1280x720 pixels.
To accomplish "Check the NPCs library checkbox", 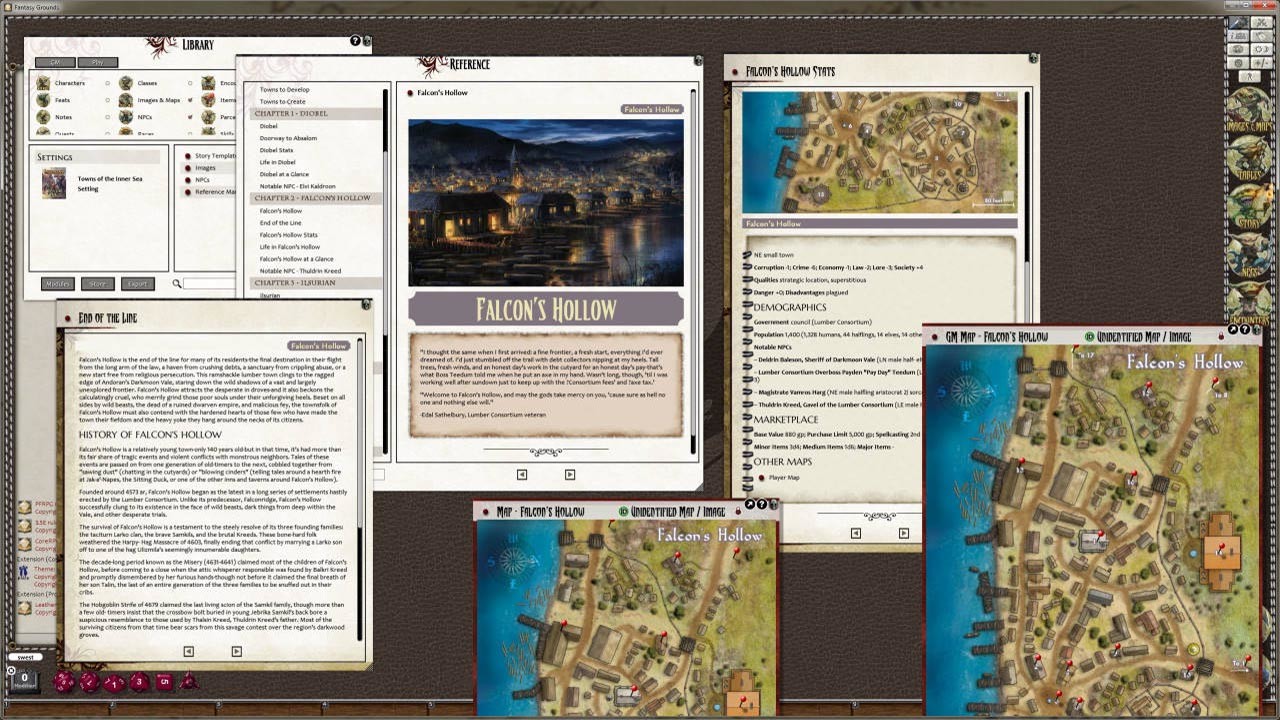I will coord(190,117).
